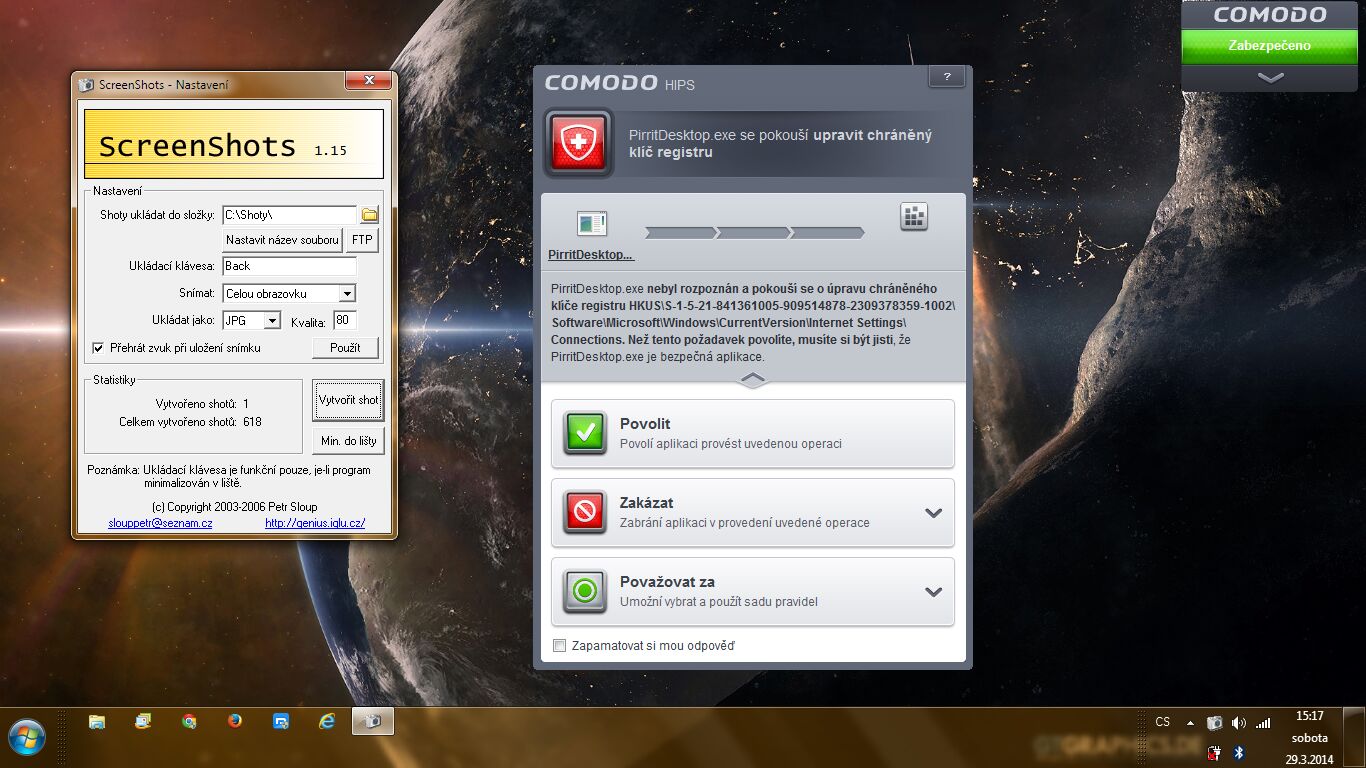Open the network signal tray icon

pos(1263,723)
